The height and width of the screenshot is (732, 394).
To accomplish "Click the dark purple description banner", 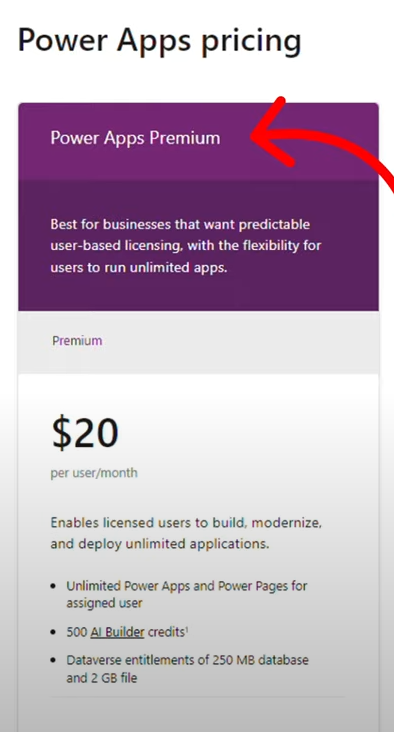I will [198, 246].
